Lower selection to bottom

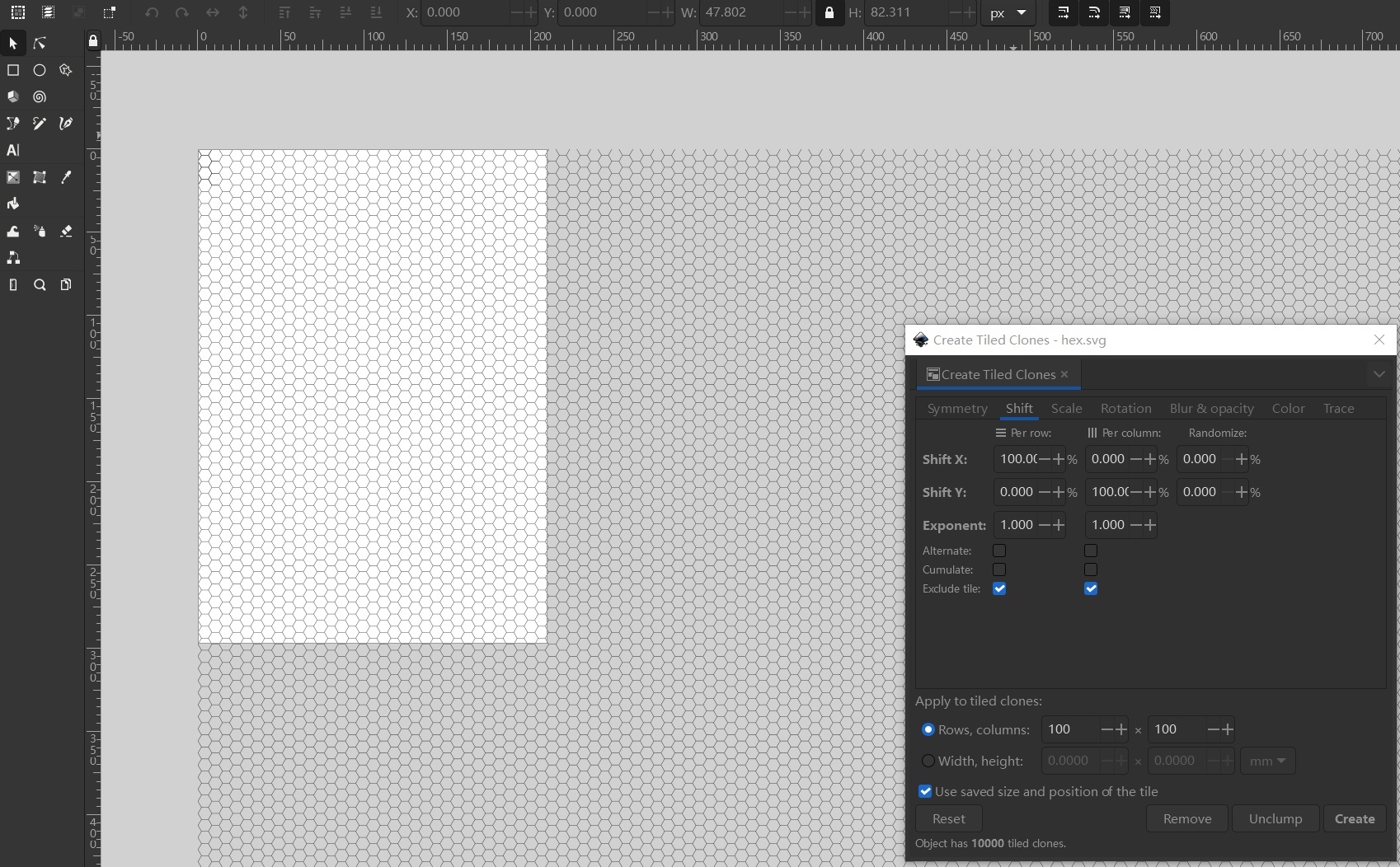376,12
